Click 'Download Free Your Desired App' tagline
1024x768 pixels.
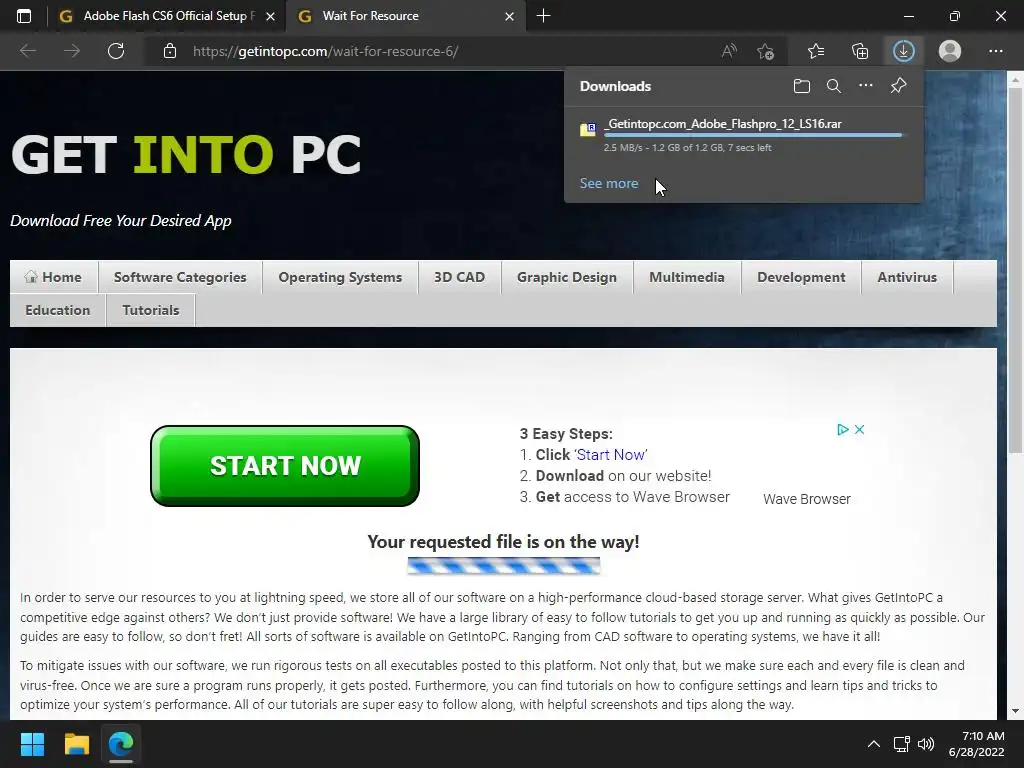pyautogui.click(x=121, y=221)
